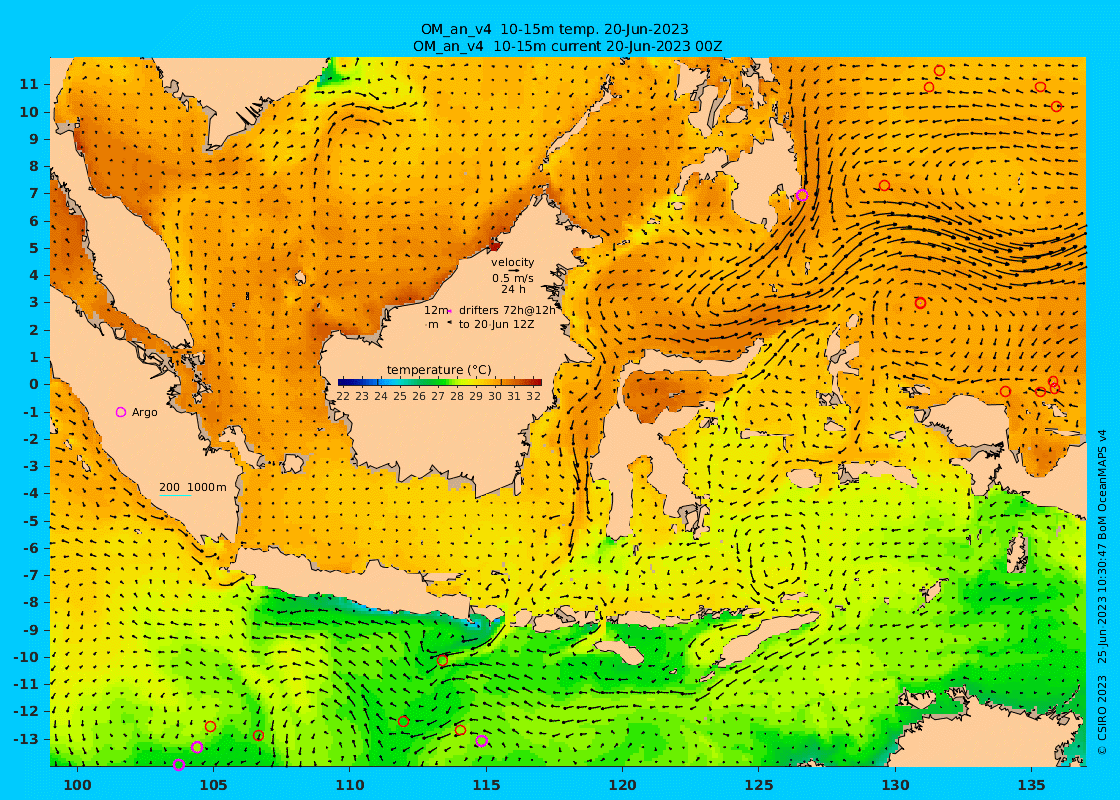This screenshot has width=1120, height=800.
Task: Click the latitude axis label '11'
Action: coord(29,84)
